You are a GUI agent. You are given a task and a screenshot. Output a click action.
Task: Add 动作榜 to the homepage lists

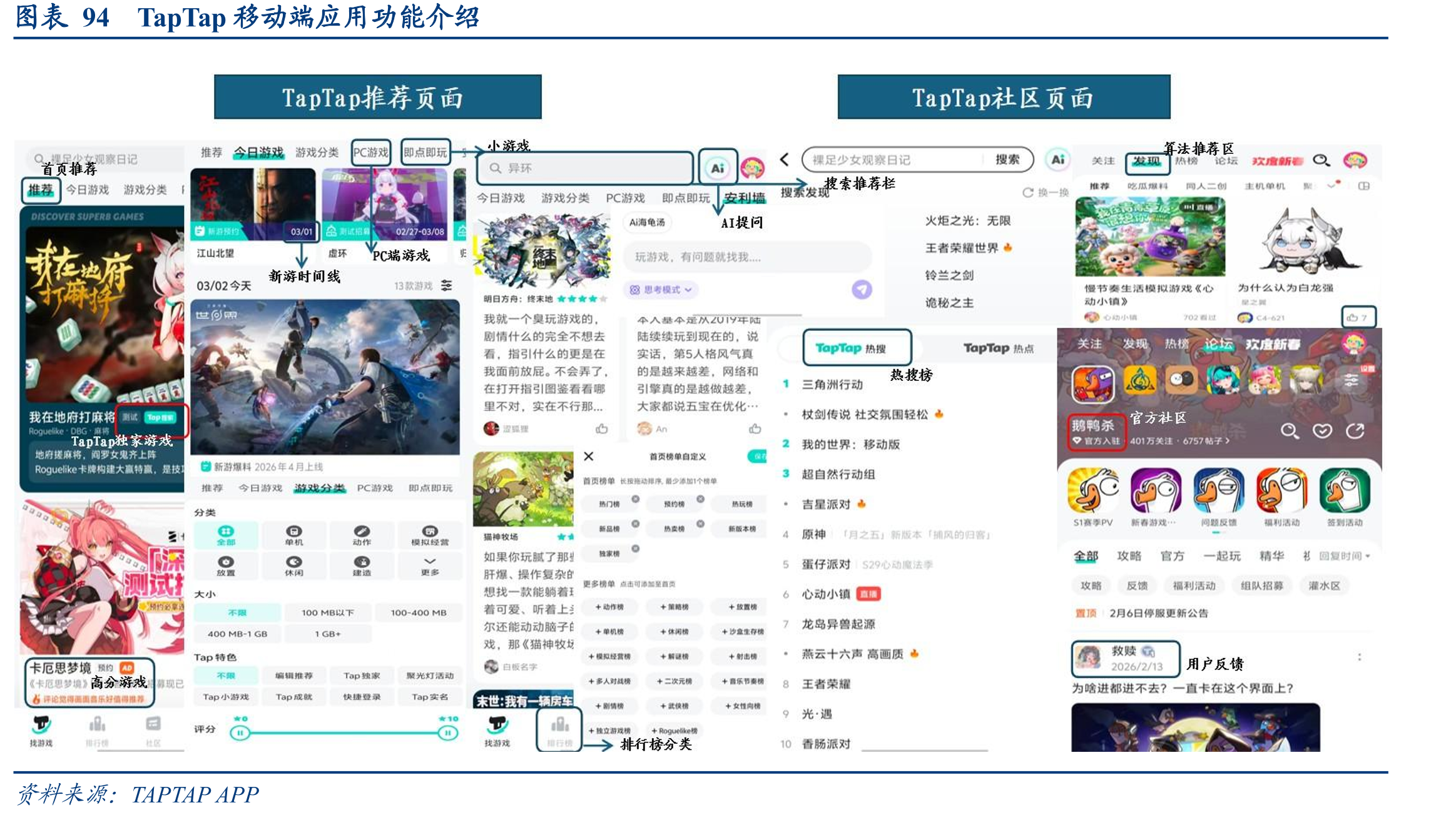(609, 607)
